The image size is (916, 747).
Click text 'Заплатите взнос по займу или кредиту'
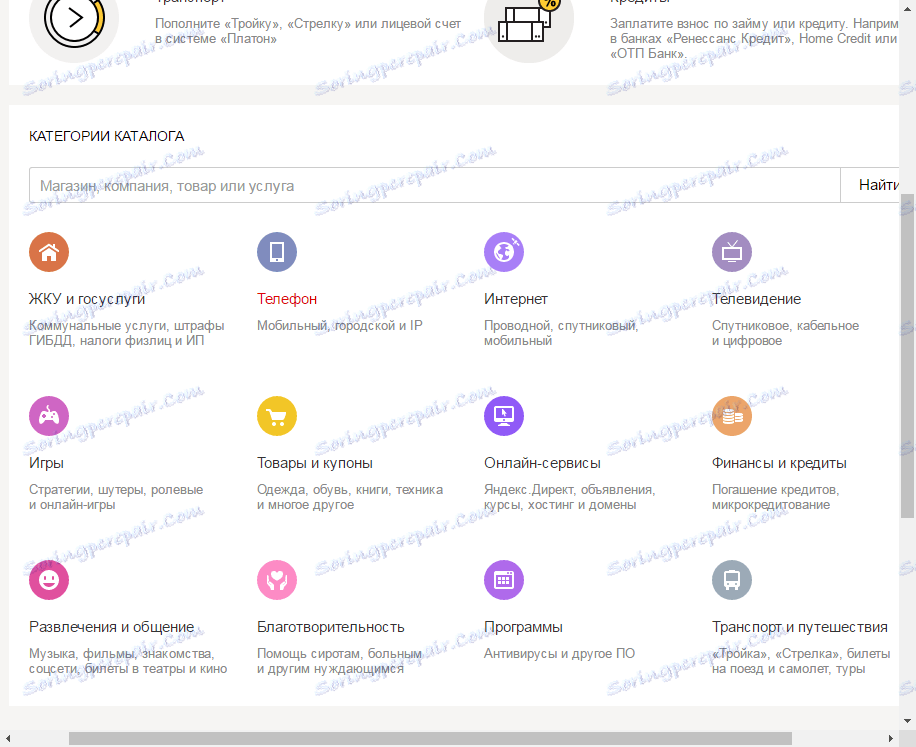point(729,24)
